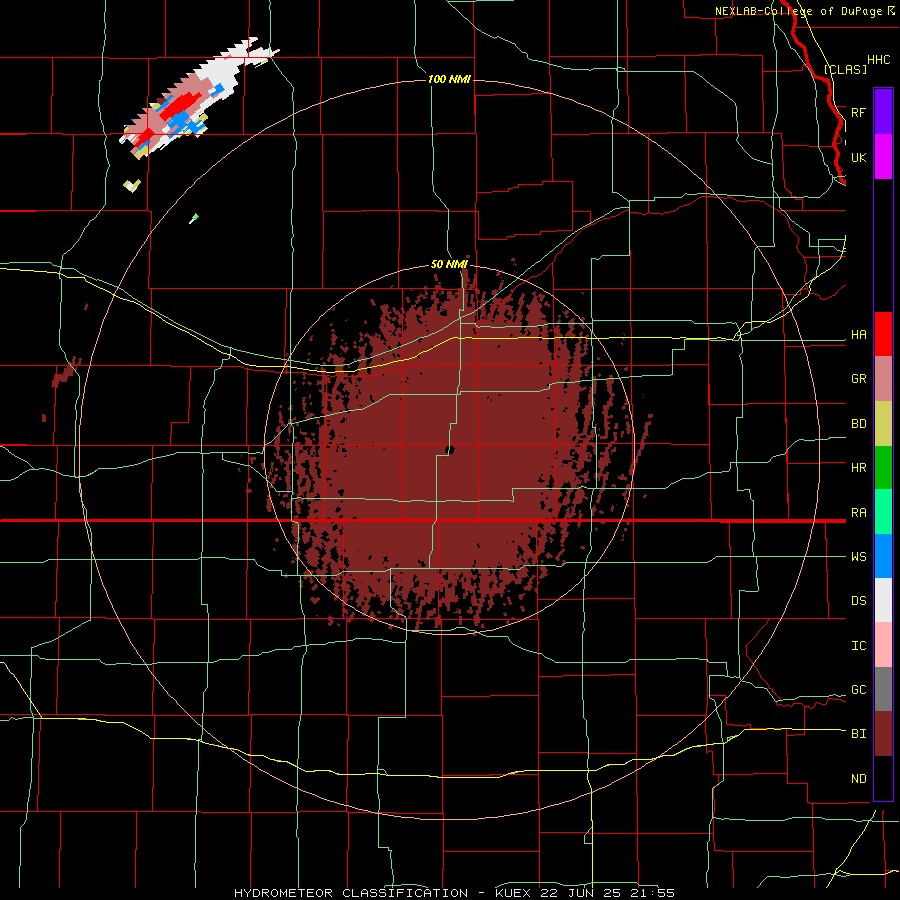Image resolution: width=900 pixels, height=900 pixels.
Task: Click the BI dark red legend swatch
Action: point(883,734)
